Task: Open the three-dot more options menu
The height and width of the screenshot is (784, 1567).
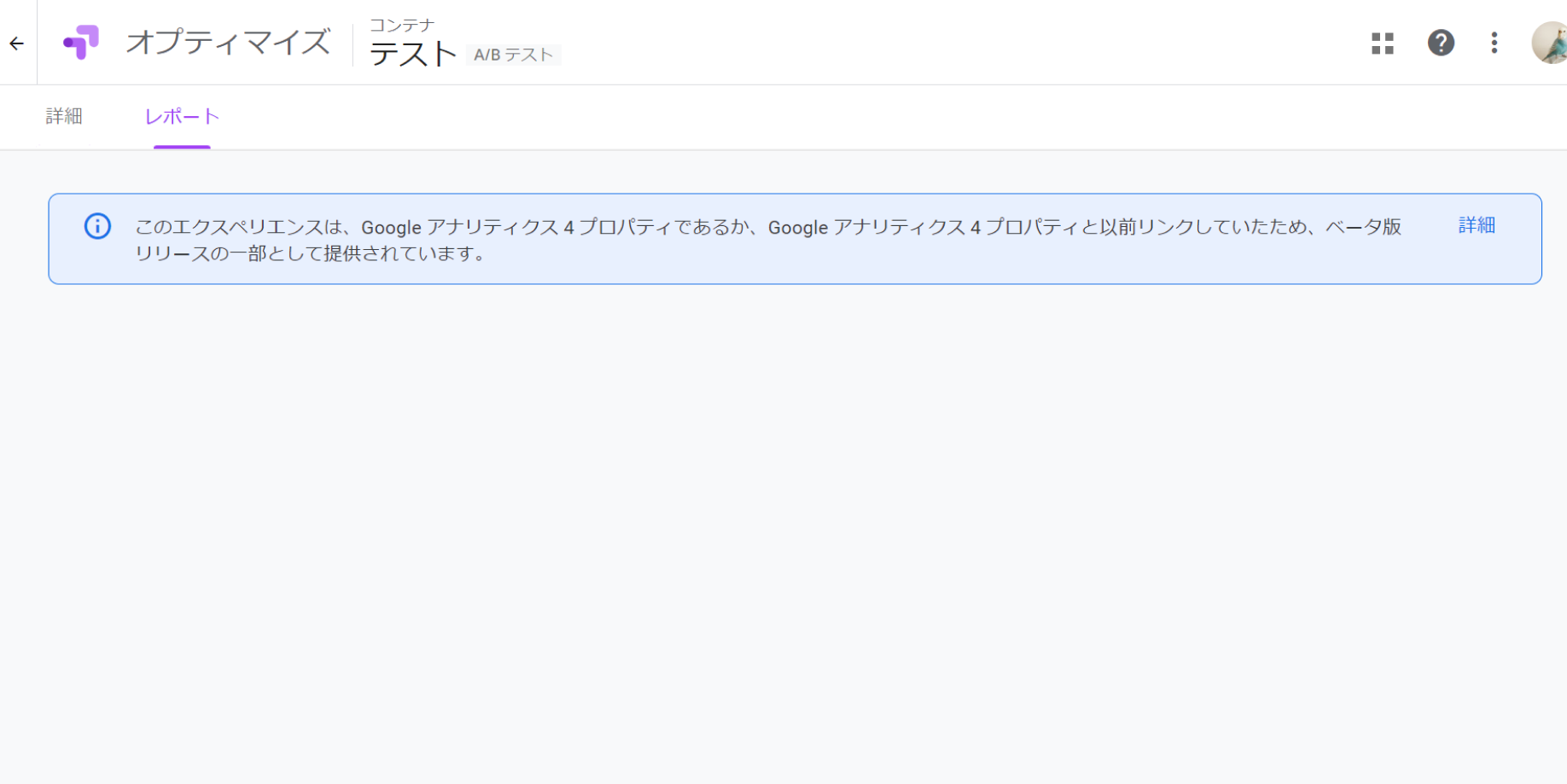Action: (x=1494, y=43)
